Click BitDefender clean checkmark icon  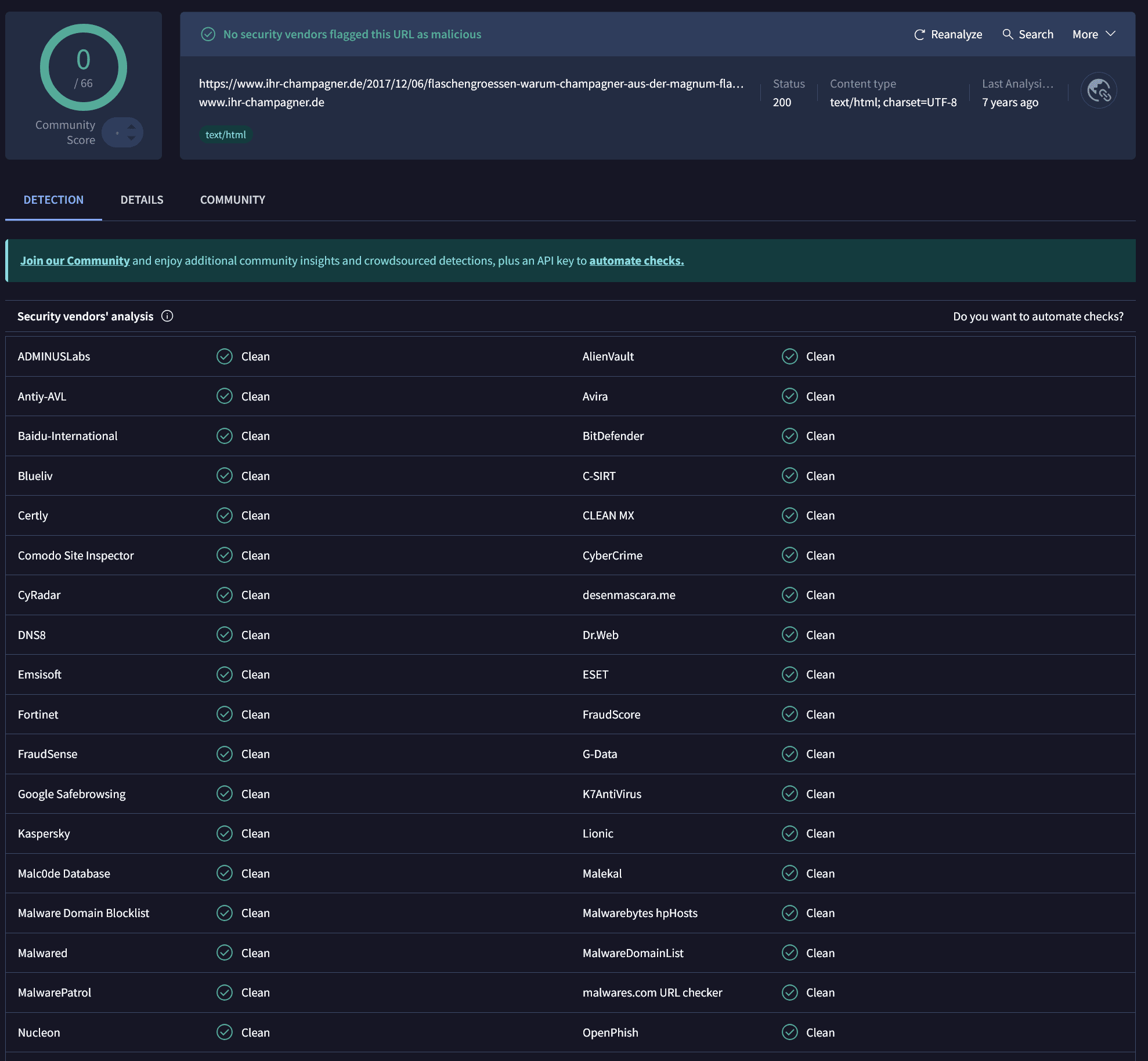[x=789, y=436]
